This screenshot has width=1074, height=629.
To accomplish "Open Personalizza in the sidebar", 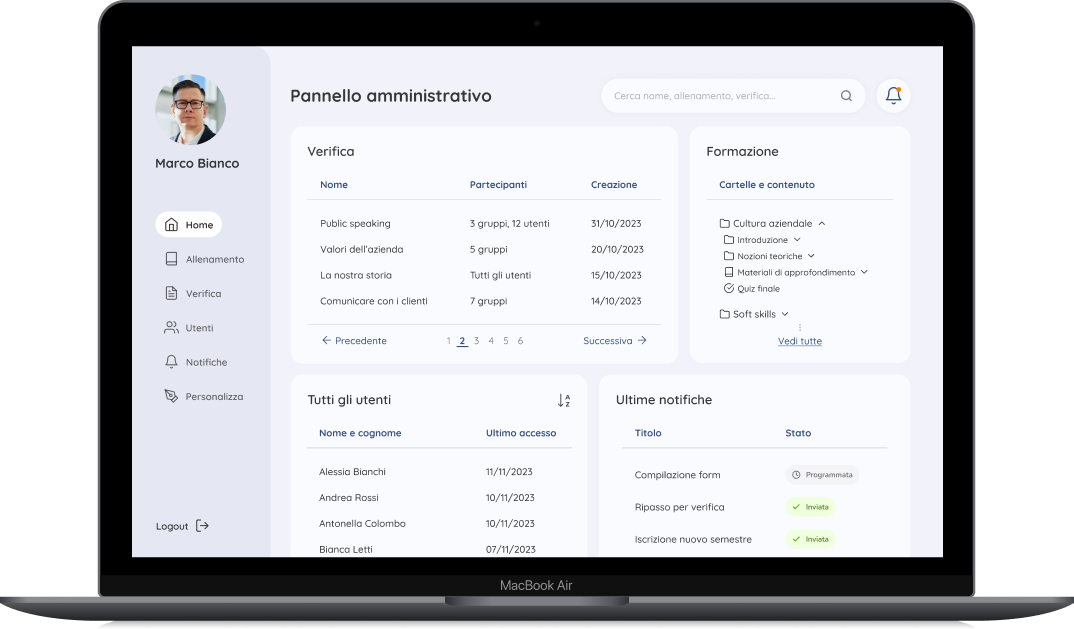I will [203, 396].
